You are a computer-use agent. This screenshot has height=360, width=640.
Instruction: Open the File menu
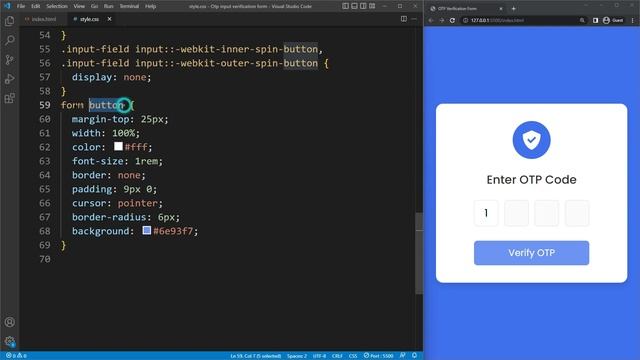click(21, 6)
